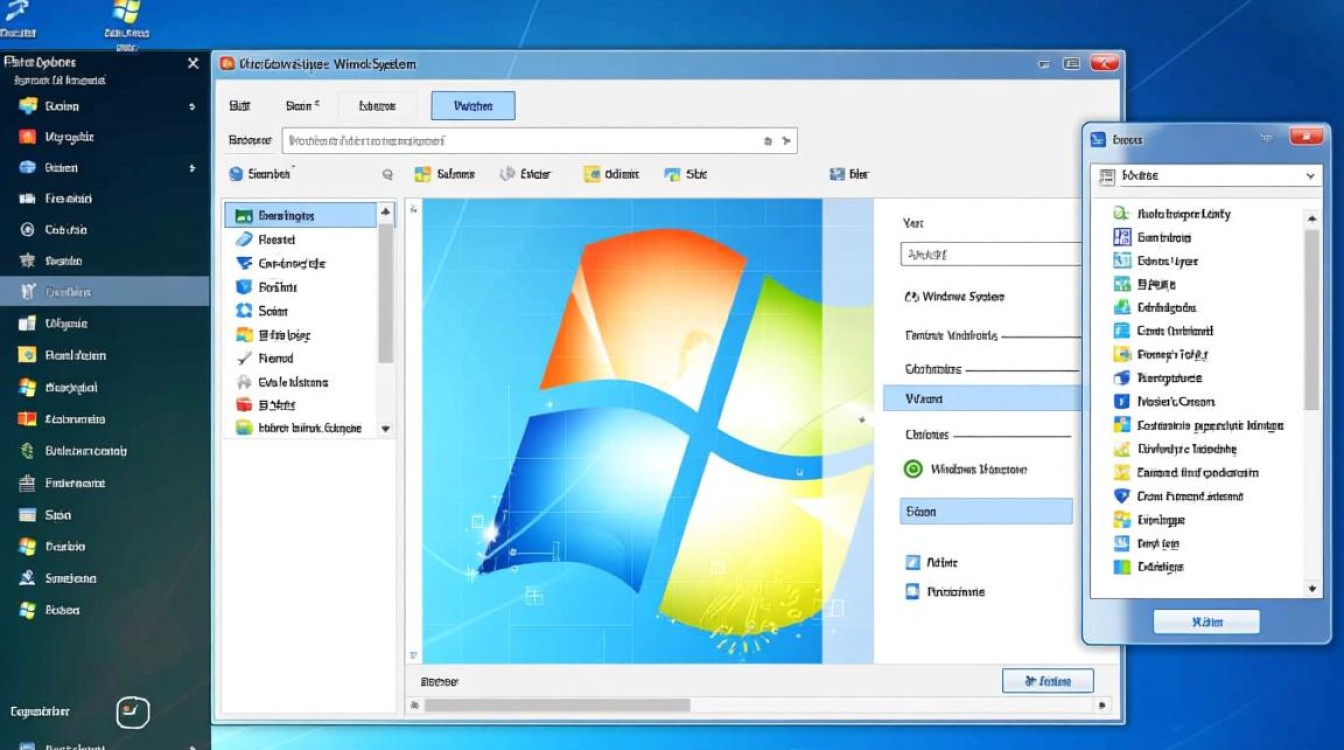Viewport: 1344px width, 750px height.
Task: Click the save disk icon at toolbar's right end
Action: pyautogui.click(x=837, y=174)
